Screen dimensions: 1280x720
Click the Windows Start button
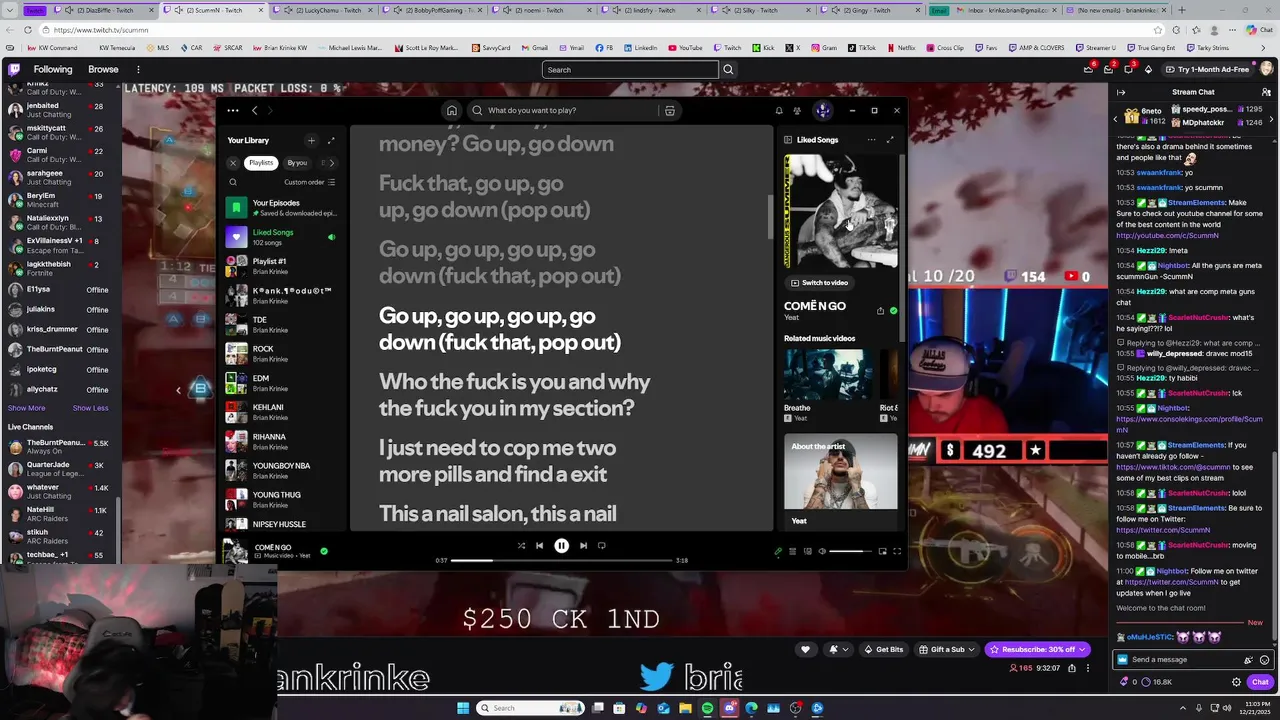click(462, 708)
